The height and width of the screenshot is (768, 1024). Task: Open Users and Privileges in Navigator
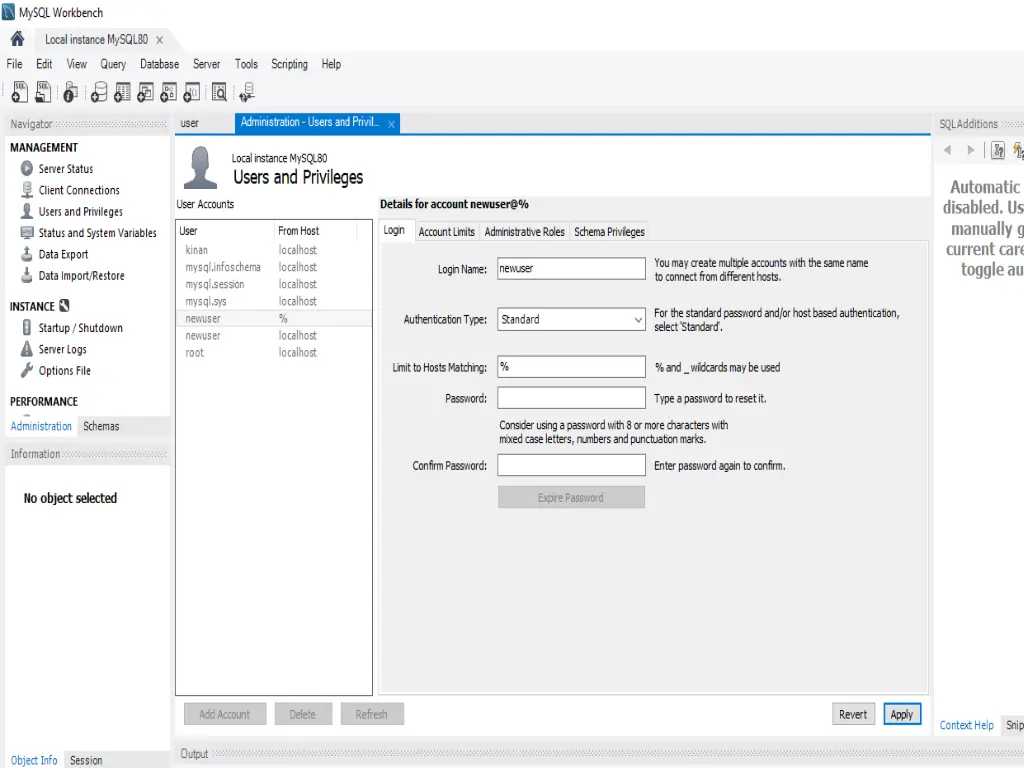(x=80, y=212)
